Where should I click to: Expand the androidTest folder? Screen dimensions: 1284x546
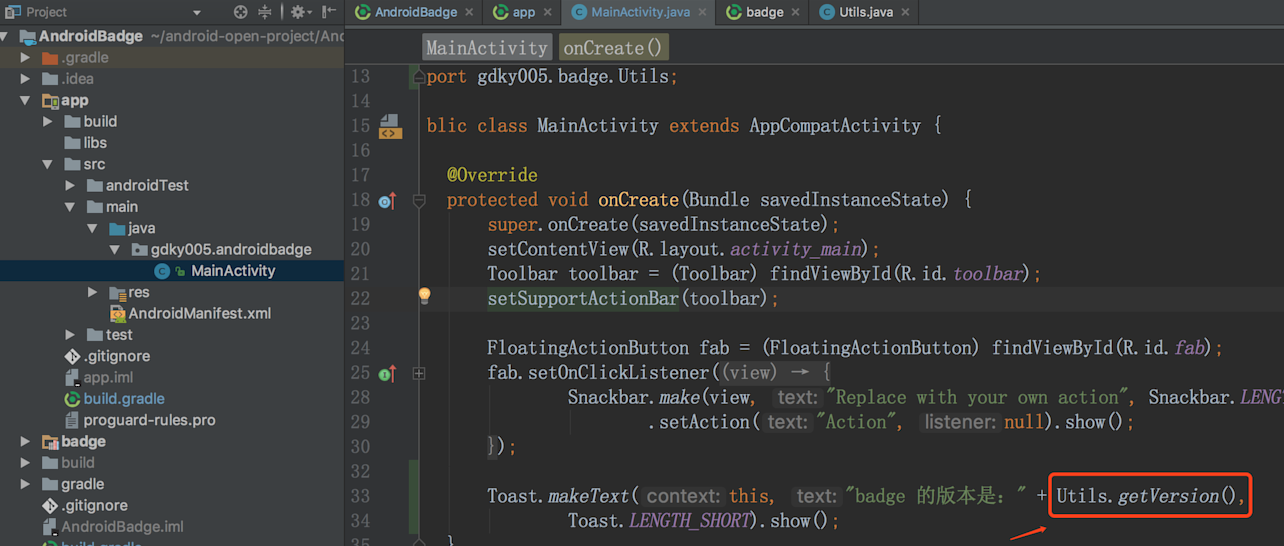(x=70, y=186)
